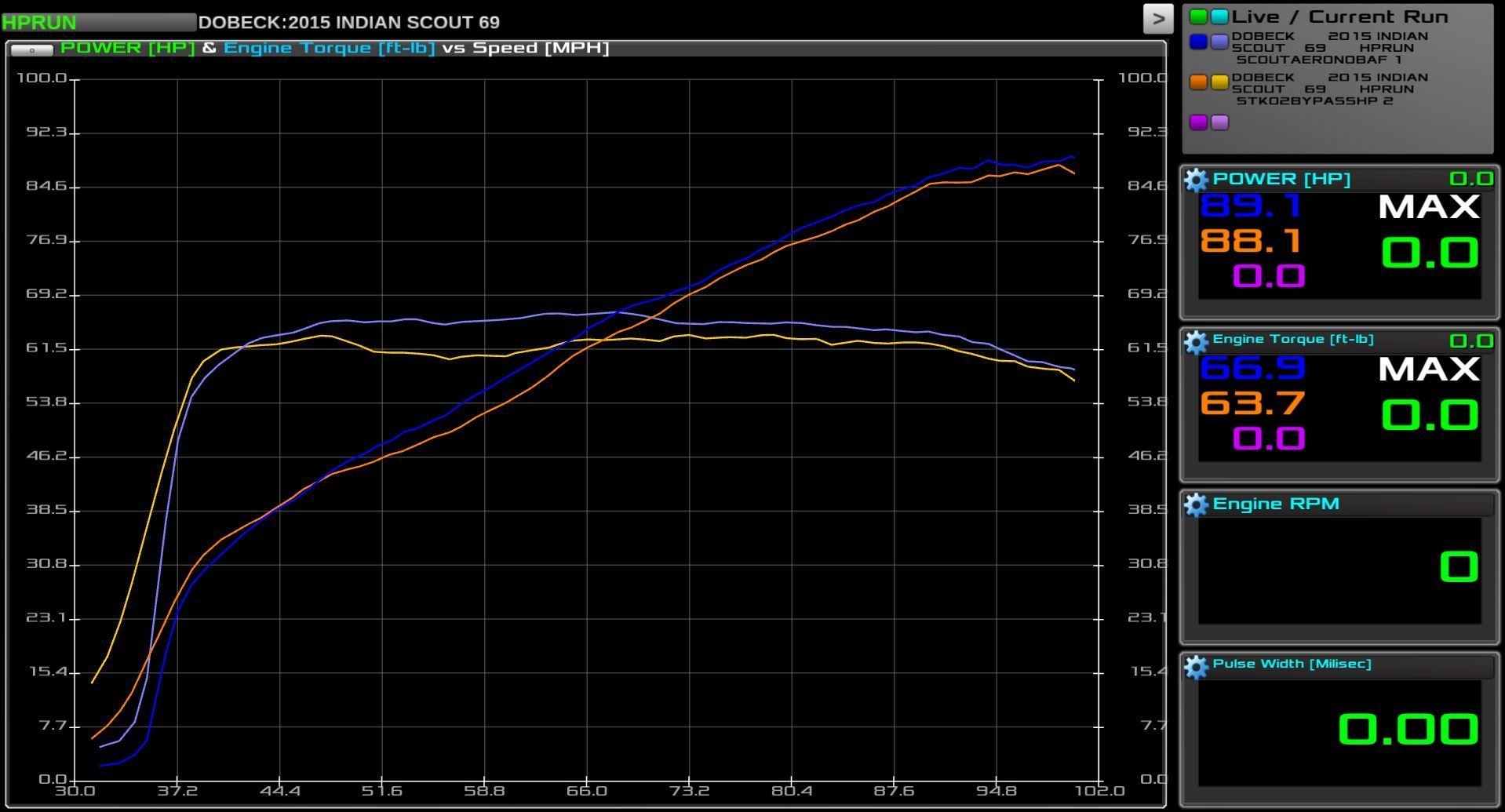This screenshot has width=1505, height=812.
Task: Click the green Live run color swatch
Action: (x=1198, y=16)
